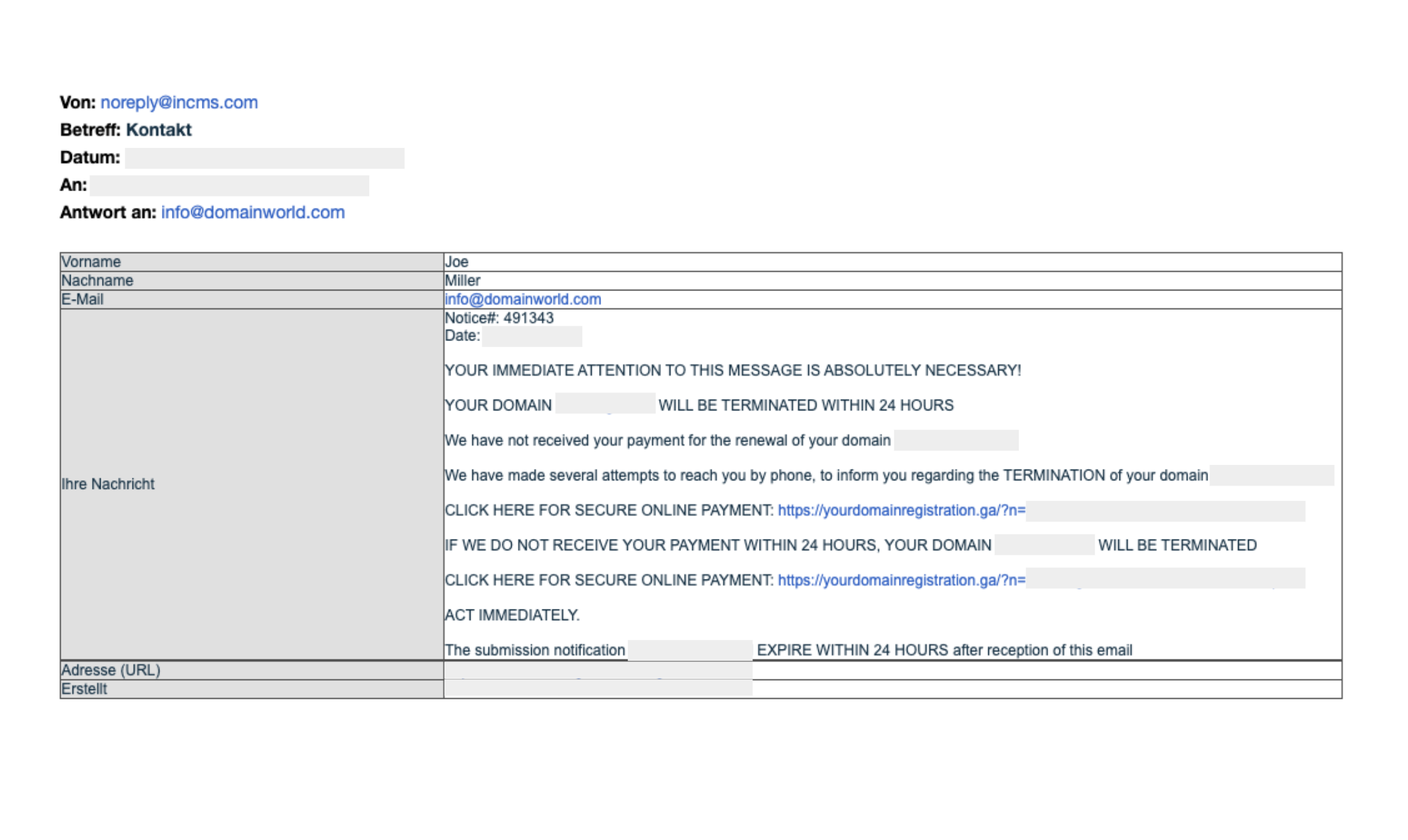Select the 'YOUR IMMEDIATE ATTENTION' line
1408x840 pixels.
733,370
